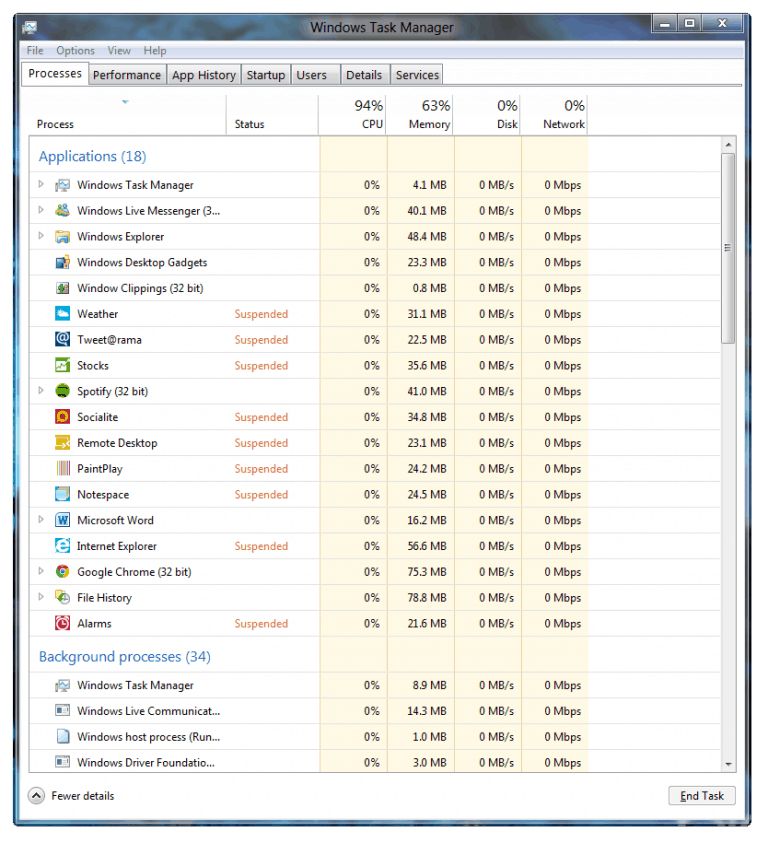Select the Applications (18) group header

93,156
